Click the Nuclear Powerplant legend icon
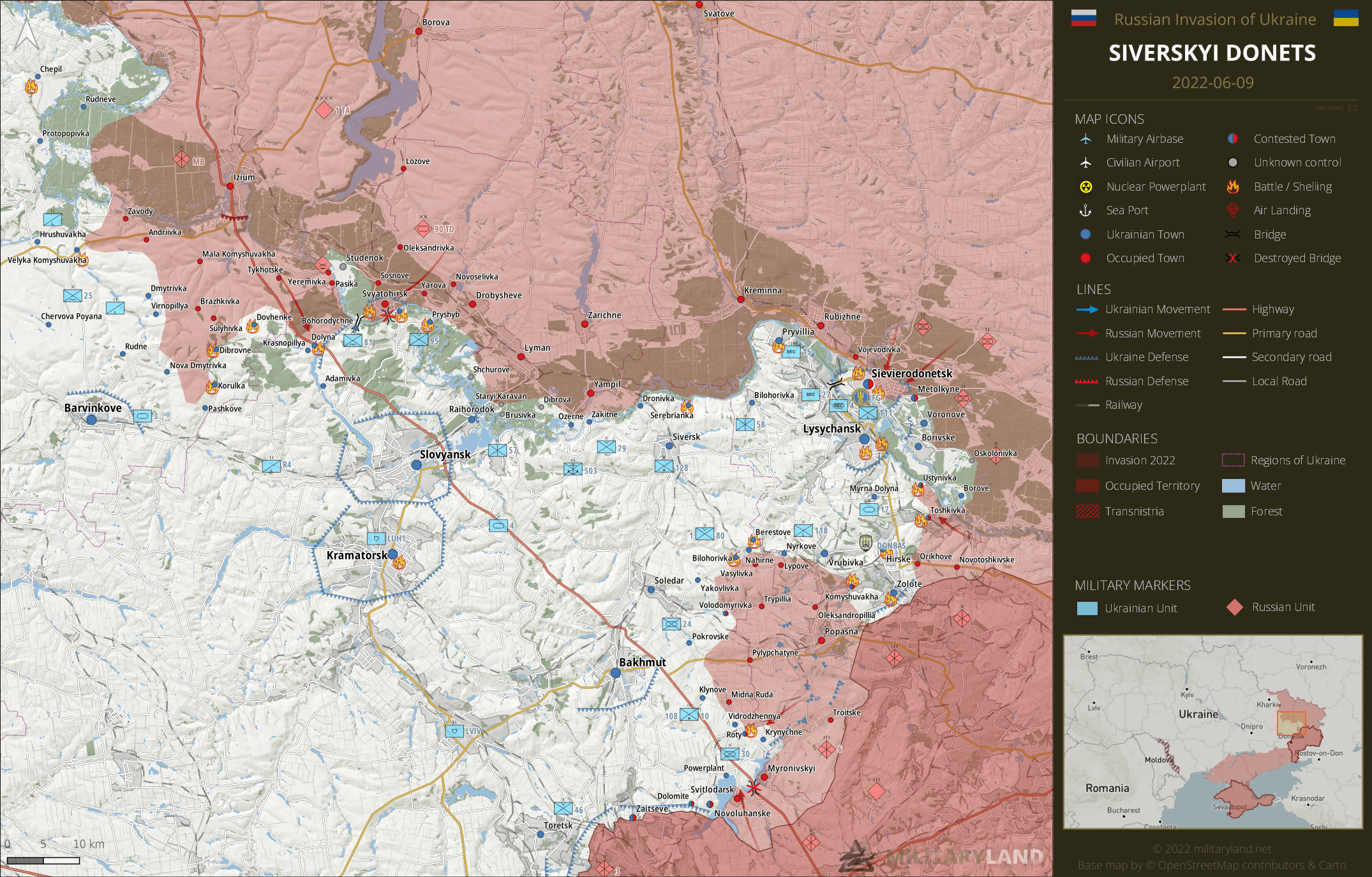 tap(1085, 187)
